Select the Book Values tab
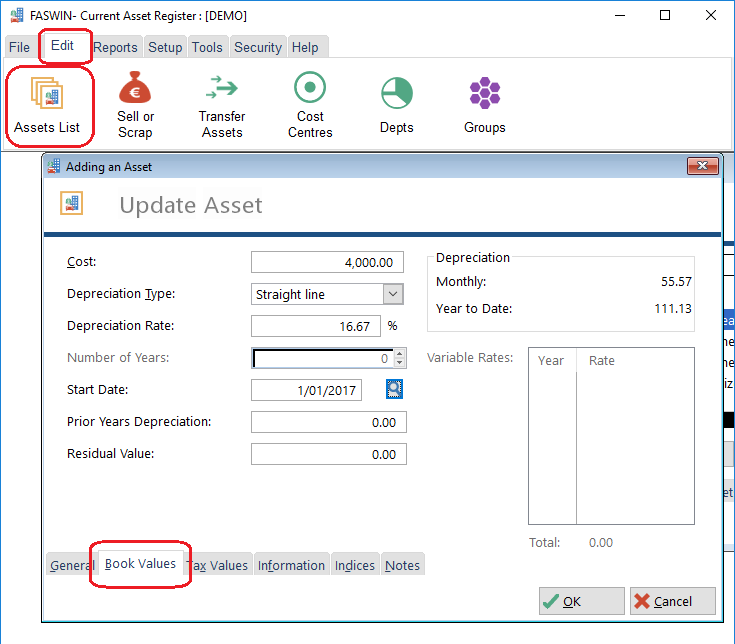The width and height of the screenshot is (735, 644). 141,563
